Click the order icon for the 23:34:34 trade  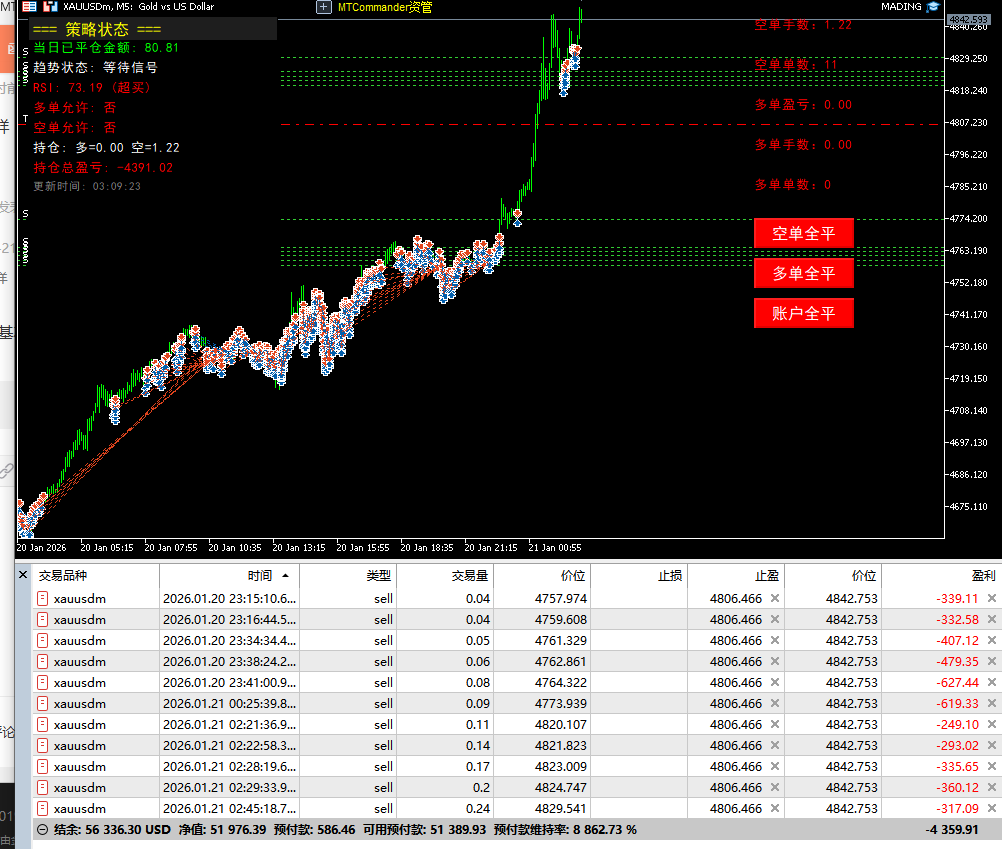coord(42,640)
